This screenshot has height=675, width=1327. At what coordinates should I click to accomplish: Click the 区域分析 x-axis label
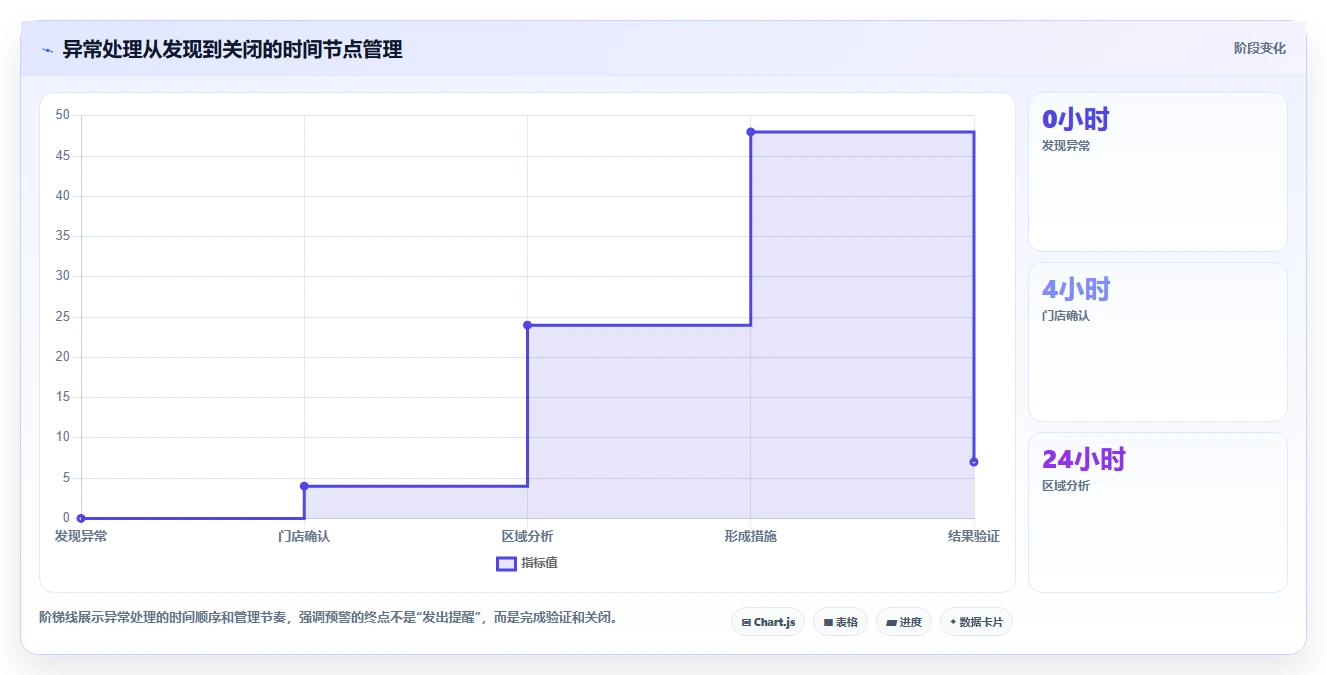(527, 537)
